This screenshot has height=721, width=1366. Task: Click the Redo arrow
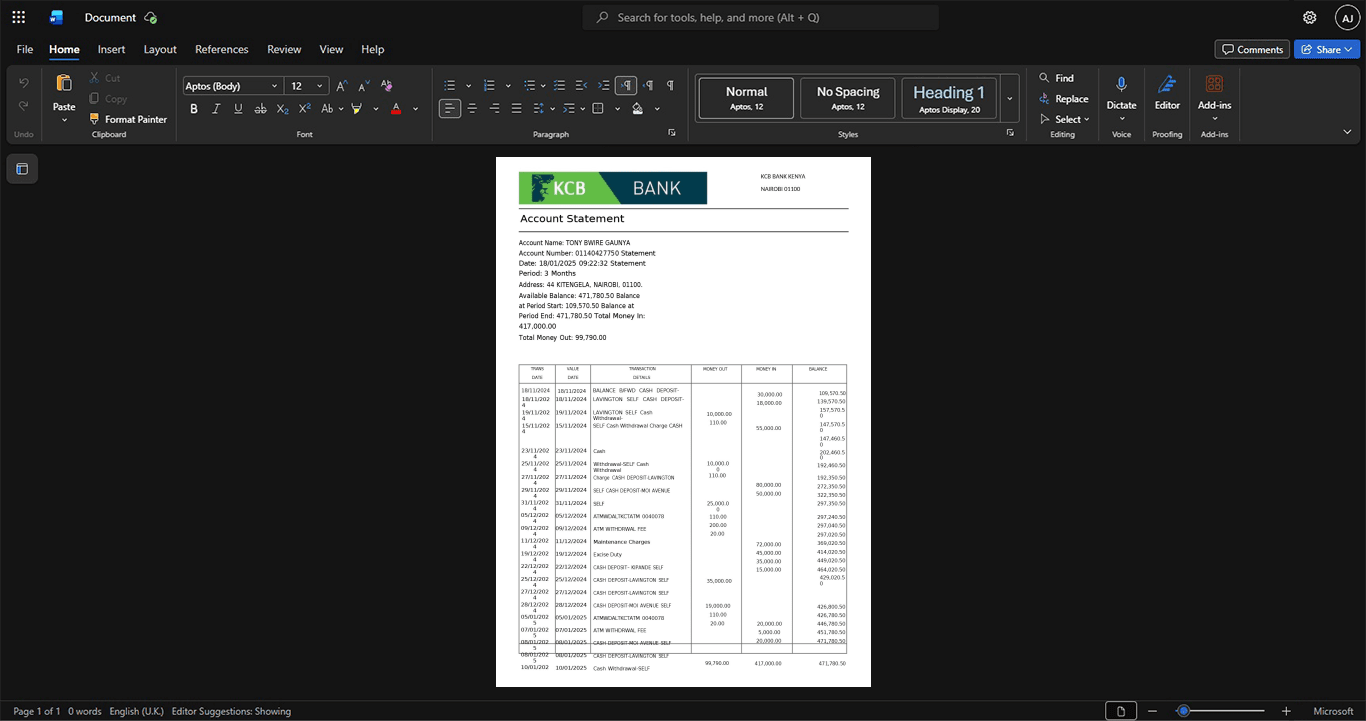(24, 105)
